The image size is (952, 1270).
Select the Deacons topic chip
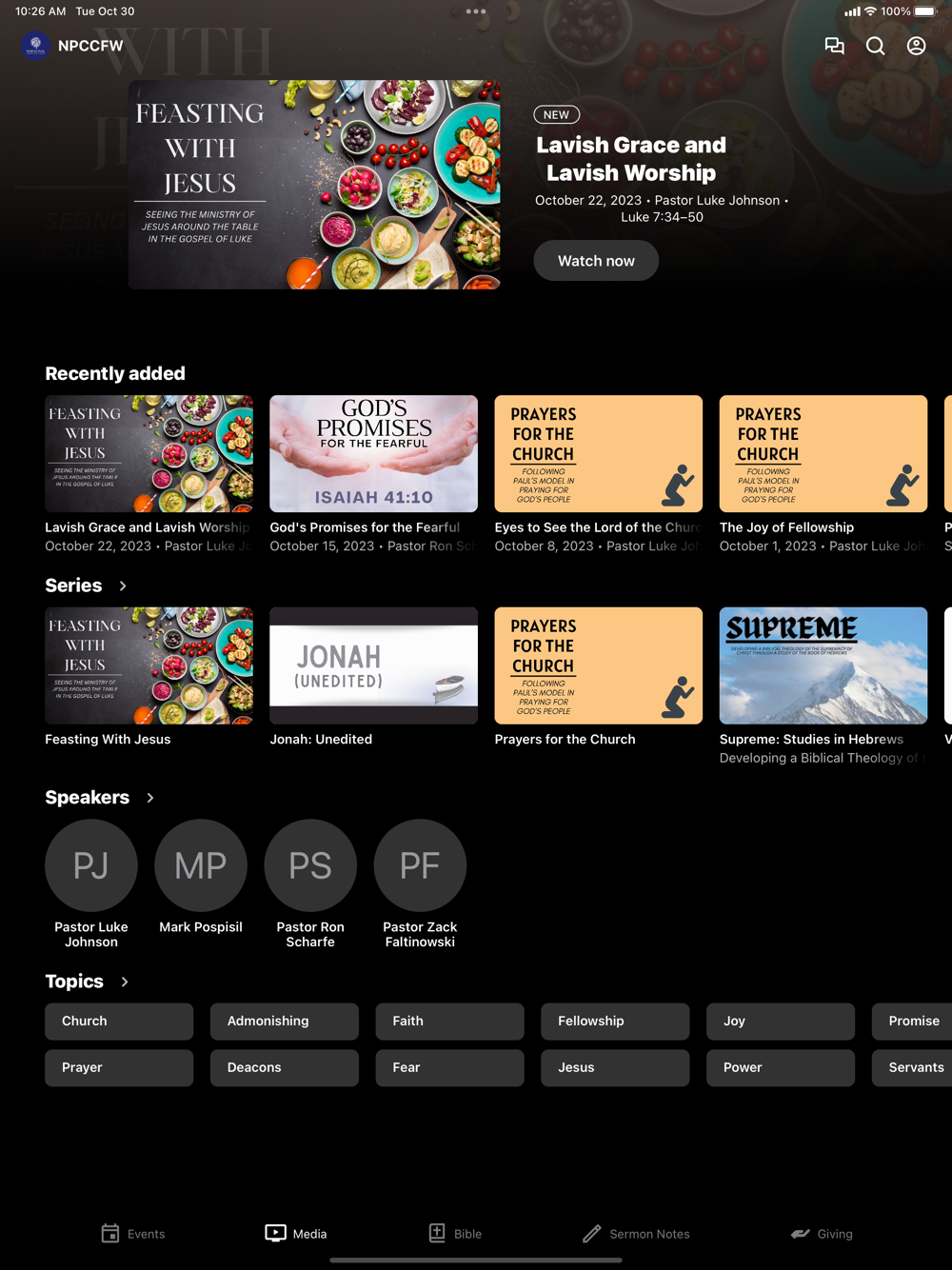pos(285,1067)
